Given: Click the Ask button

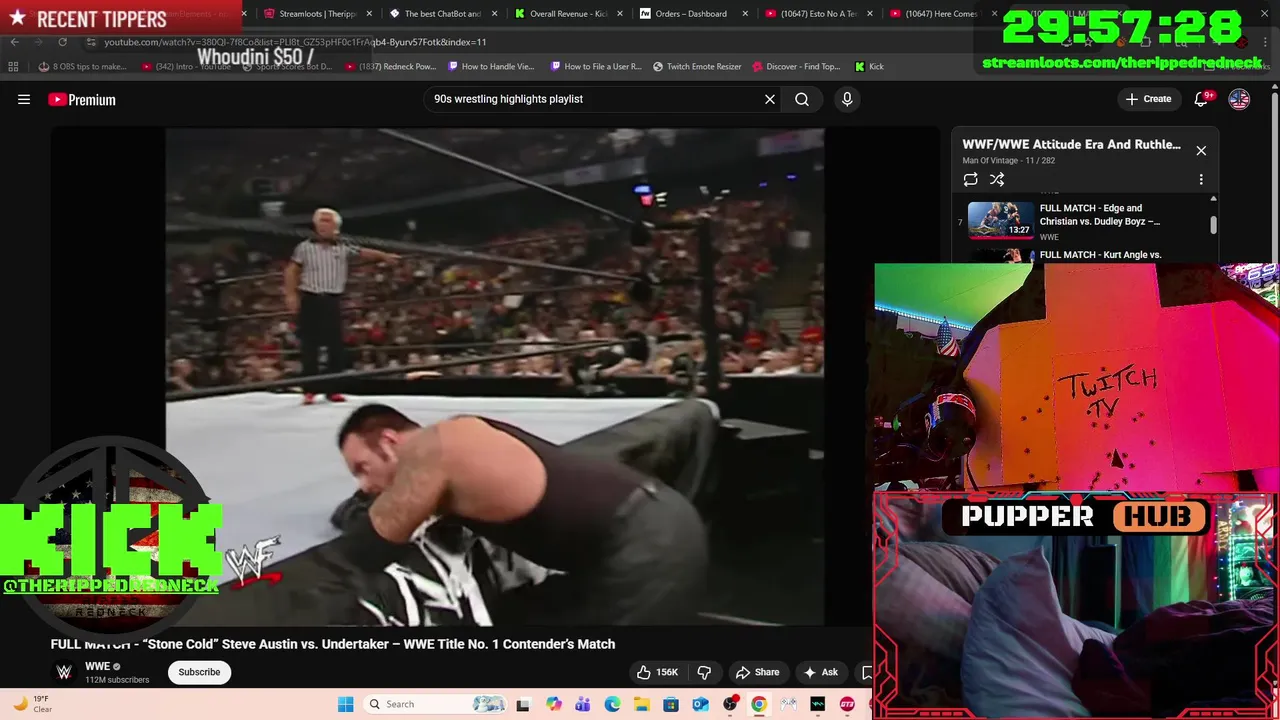Looking at the screenshot, I should pyautogui.click(x=820, y=672).
